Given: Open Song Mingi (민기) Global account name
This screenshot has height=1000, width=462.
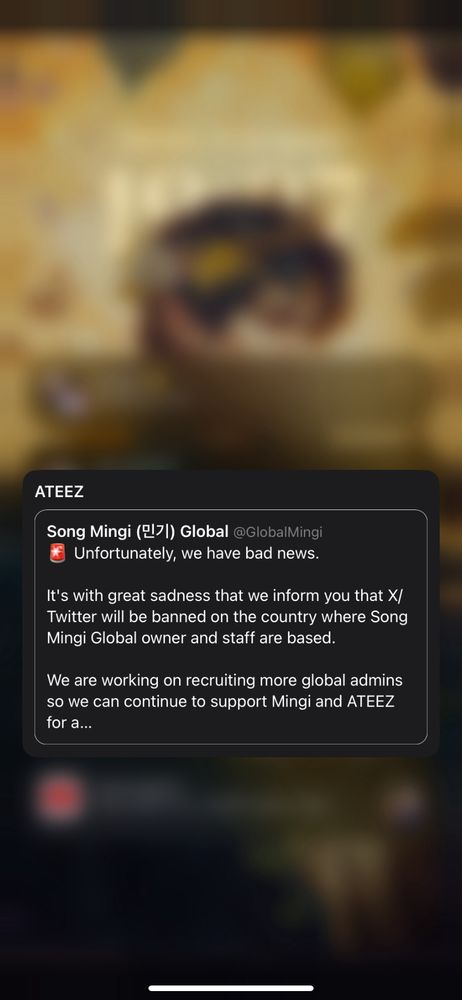Looking at the screenshot, I should tap(137, 531).
